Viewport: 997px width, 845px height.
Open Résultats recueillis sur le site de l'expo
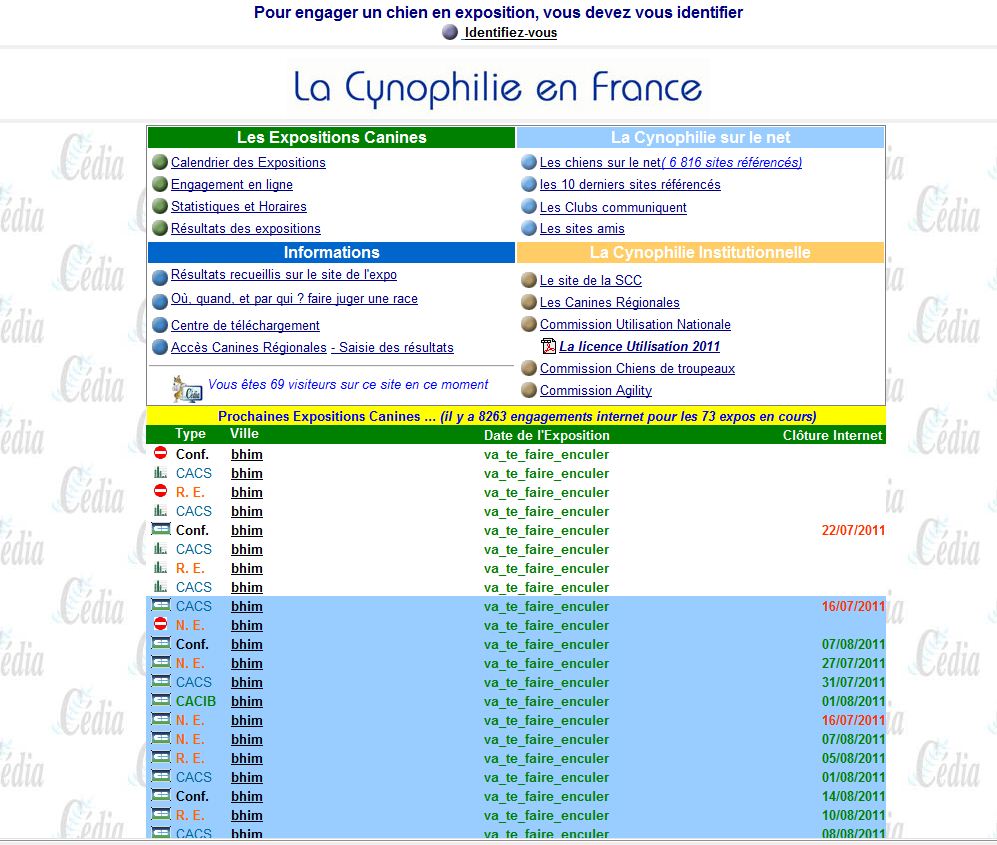tap(284, 274)
